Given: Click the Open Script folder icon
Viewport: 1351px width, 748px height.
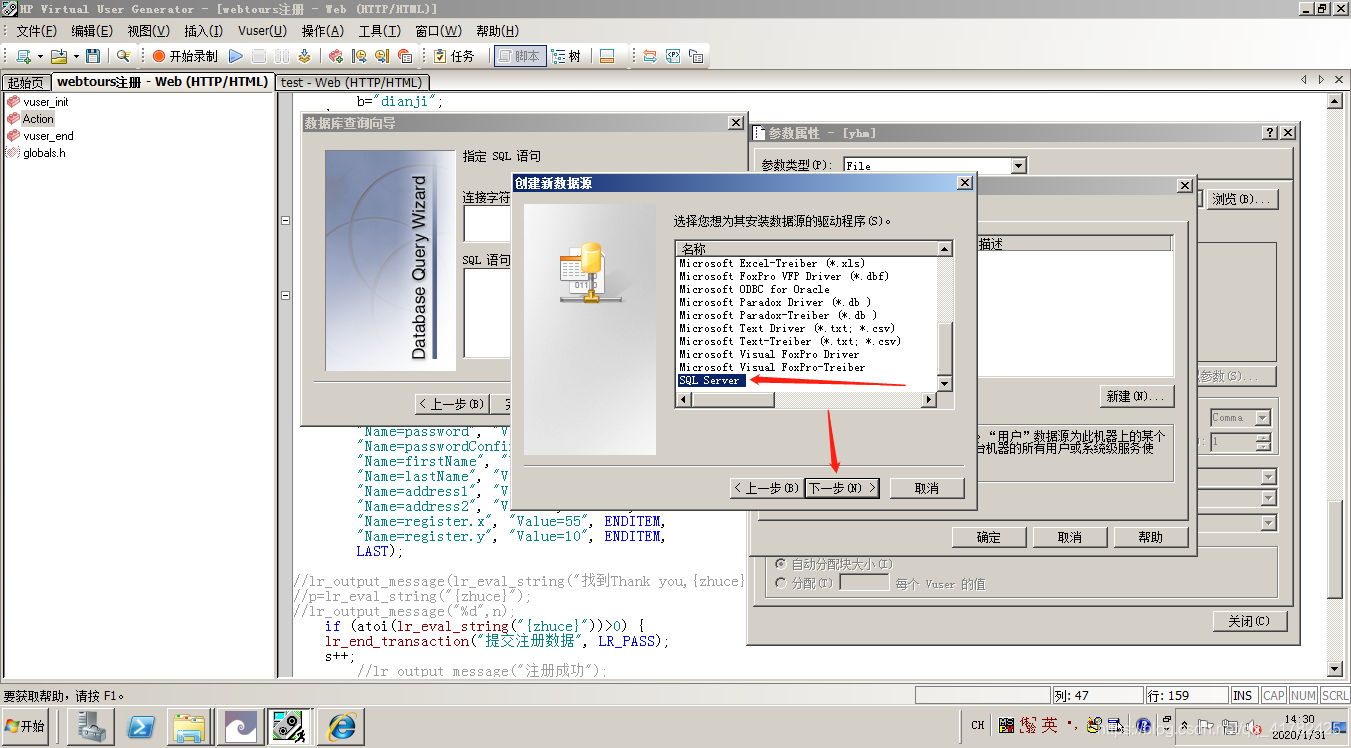Looking at the screenshot, I should click(59, 56).
